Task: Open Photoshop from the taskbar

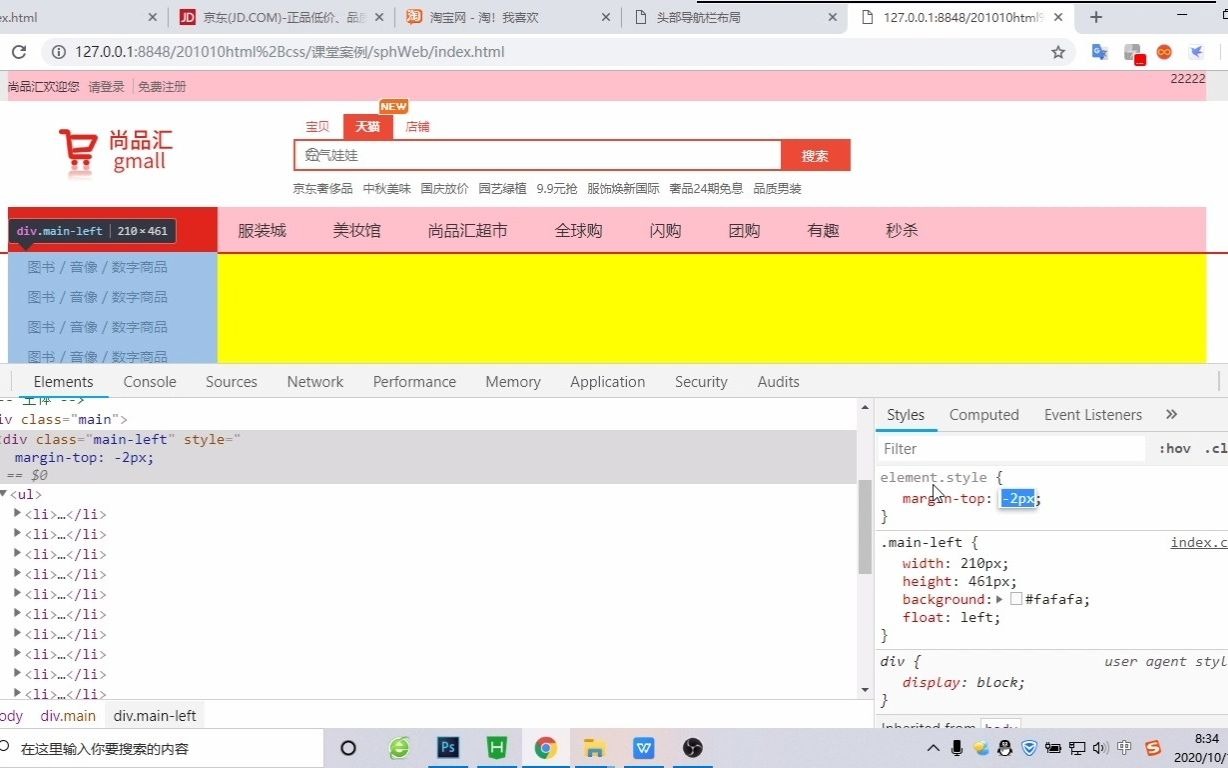Action: (447, 748)
